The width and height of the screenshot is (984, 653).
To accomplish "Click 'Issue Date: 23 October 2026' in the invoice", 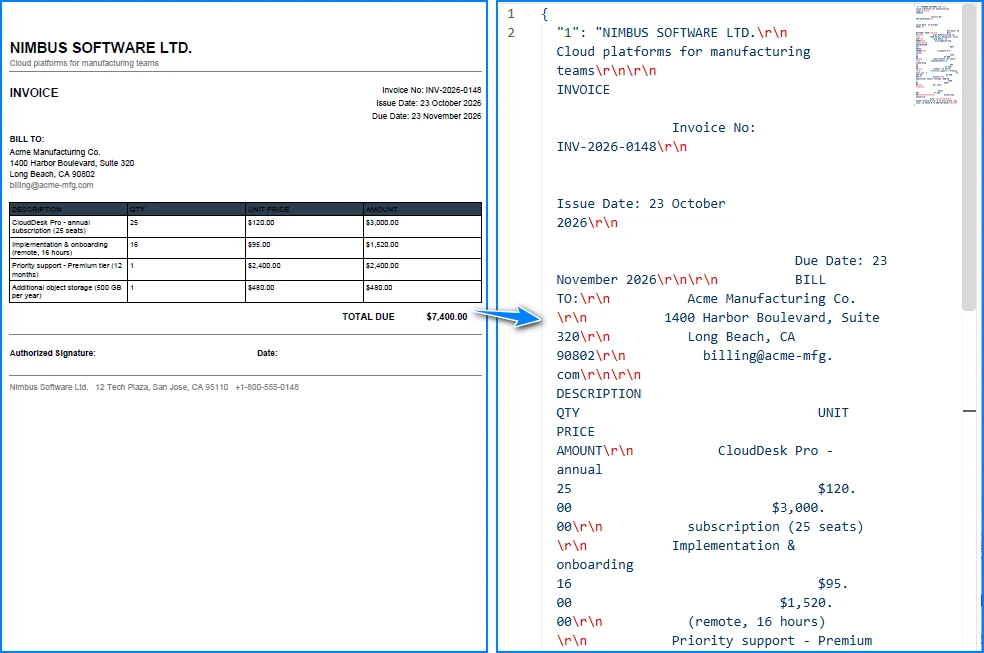I will click(429, 103).
